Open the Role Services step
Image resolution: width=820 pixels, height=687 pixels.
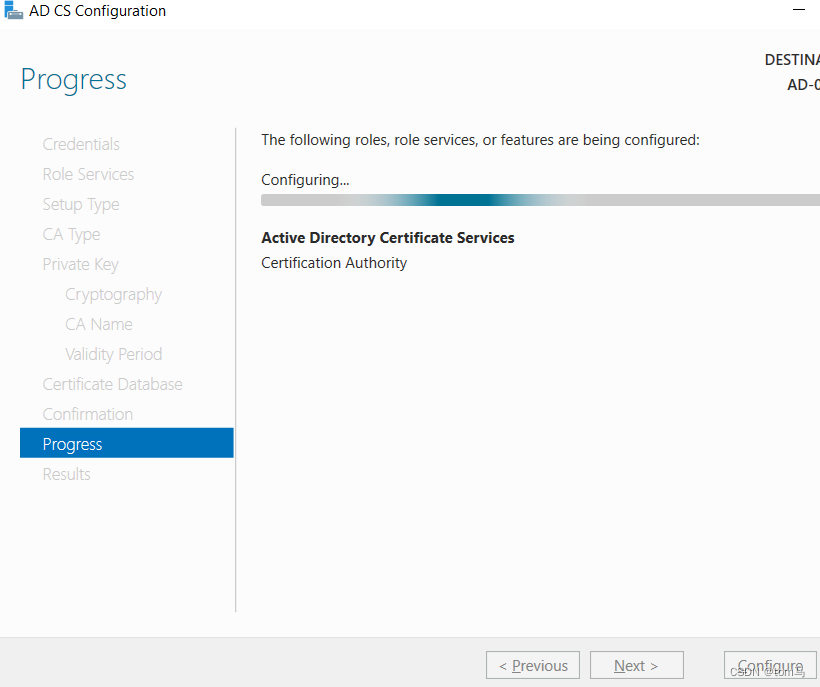click(x=88, y=174)
